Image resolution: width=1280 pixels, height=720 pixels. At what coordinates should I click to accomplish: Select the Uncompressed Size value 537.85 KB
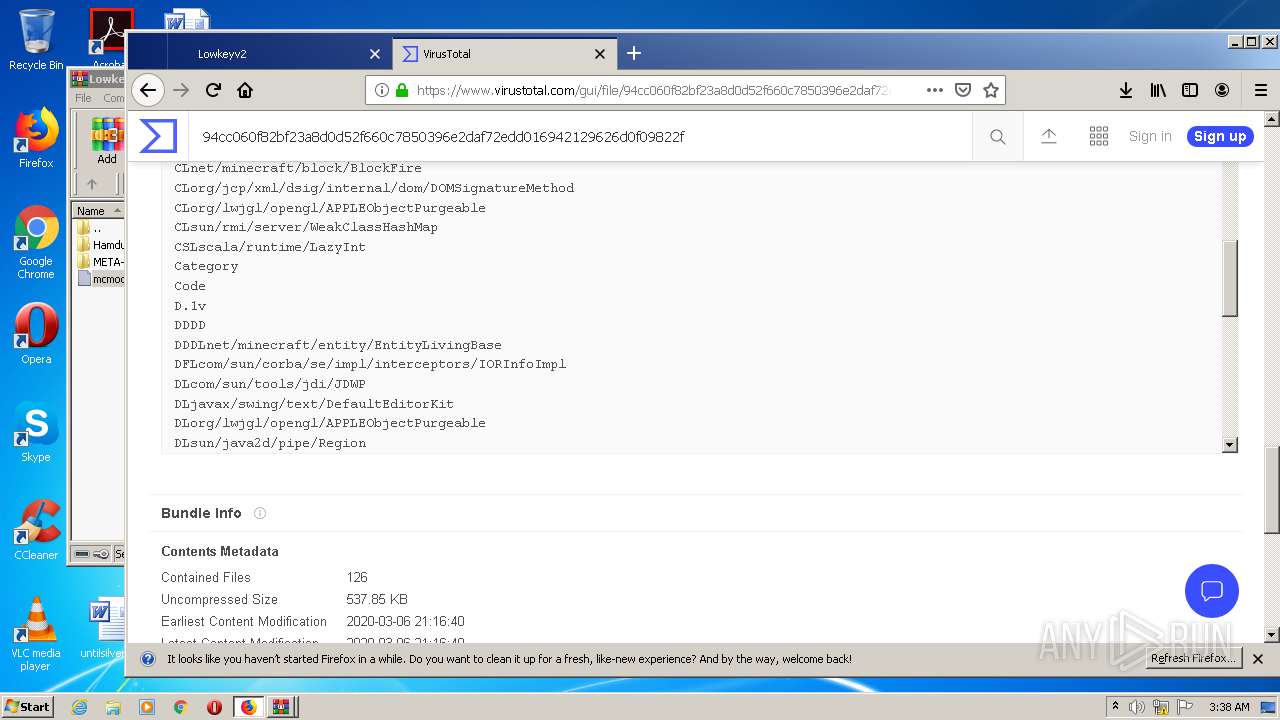tap(377, 599)
